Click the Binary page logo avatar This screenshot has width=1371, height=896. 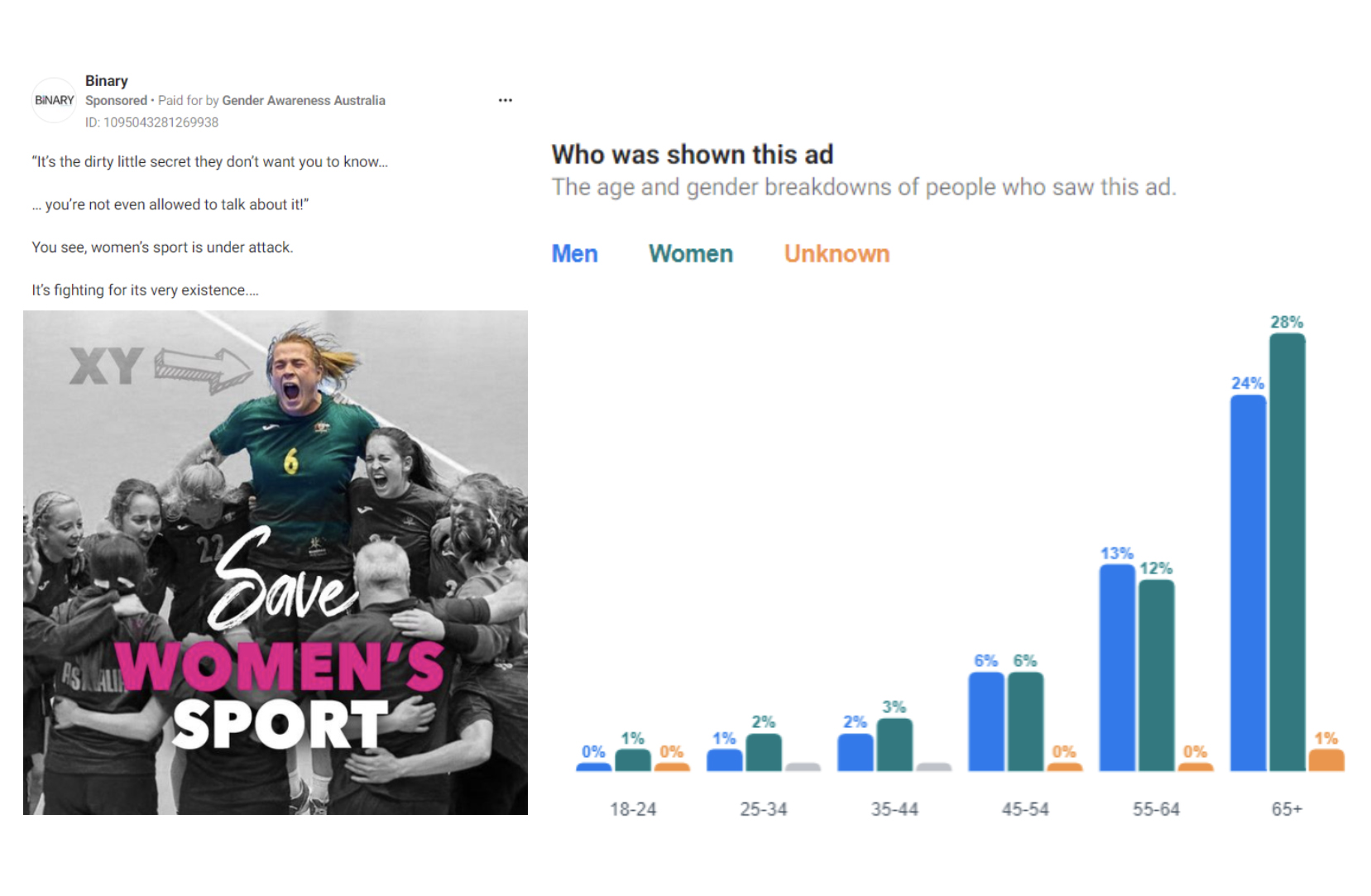tap(54, 100)
